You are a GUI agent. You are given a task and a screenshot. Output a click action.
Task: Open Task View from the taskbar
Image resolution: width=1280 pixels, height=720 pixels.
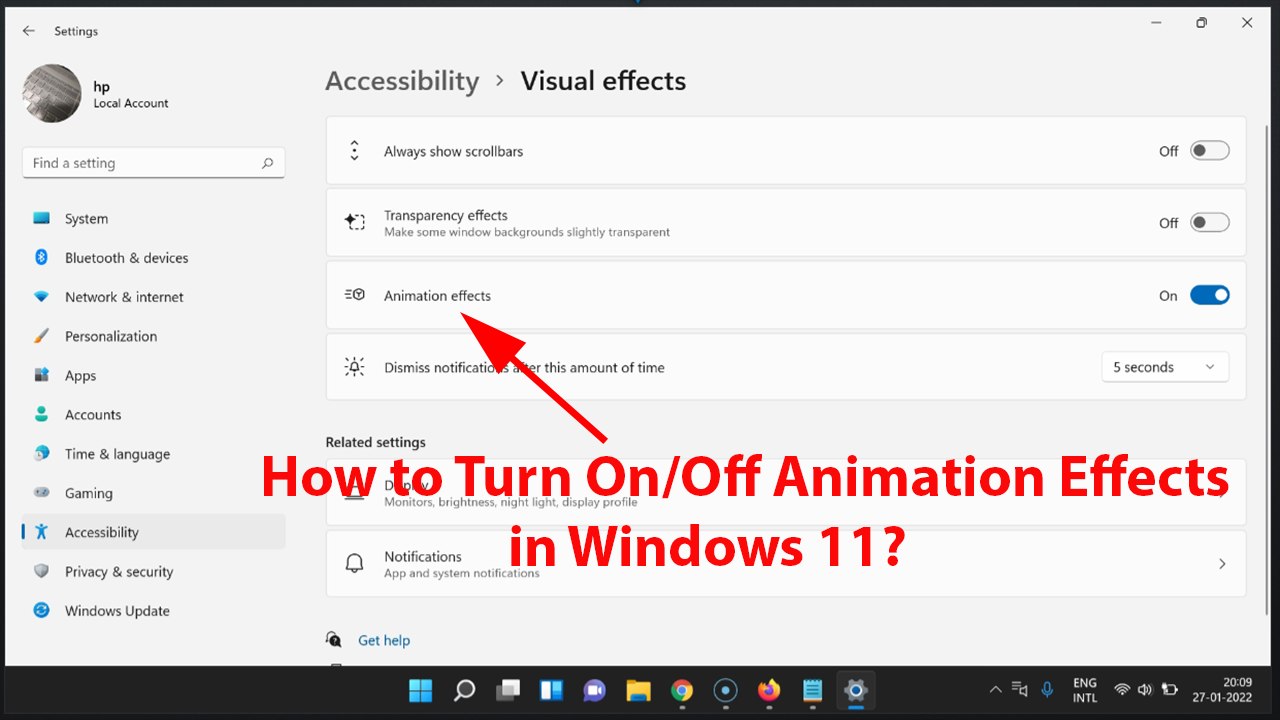click(x=509, y=690)
